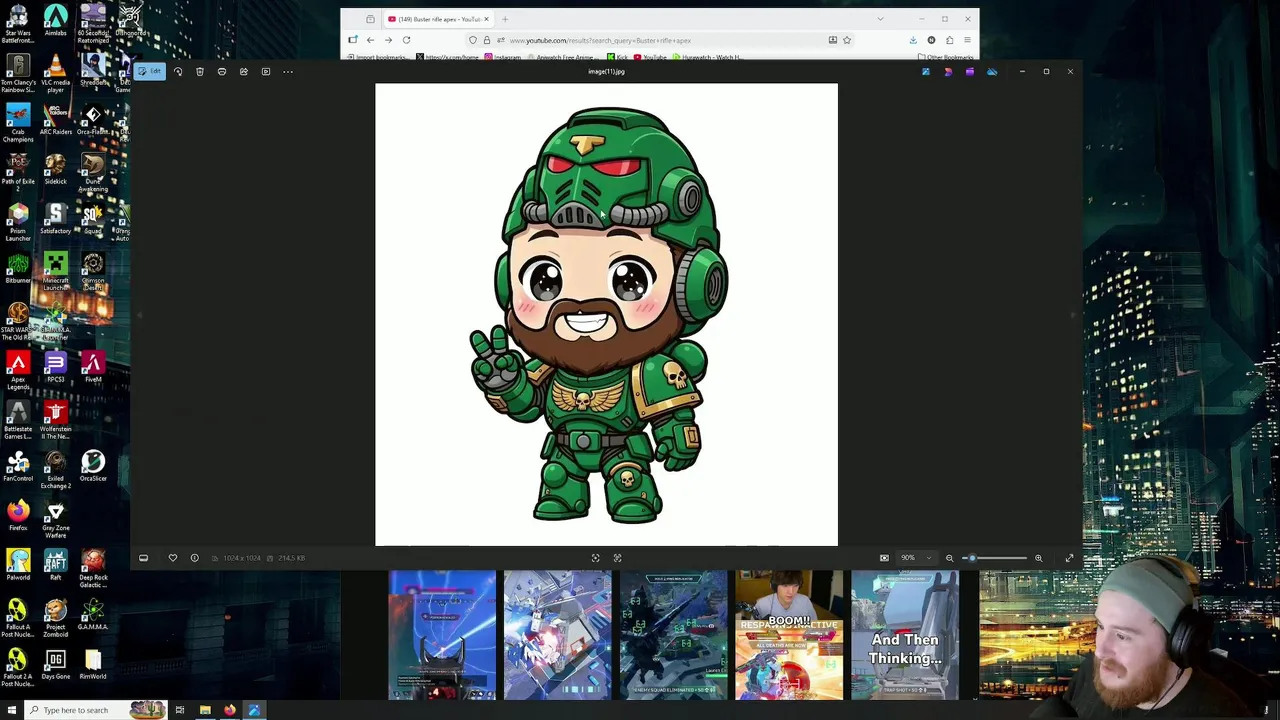This screenshot has width=1280, height=720.
Task: Bookmark this page with the star icon
Action: [847, 40]
